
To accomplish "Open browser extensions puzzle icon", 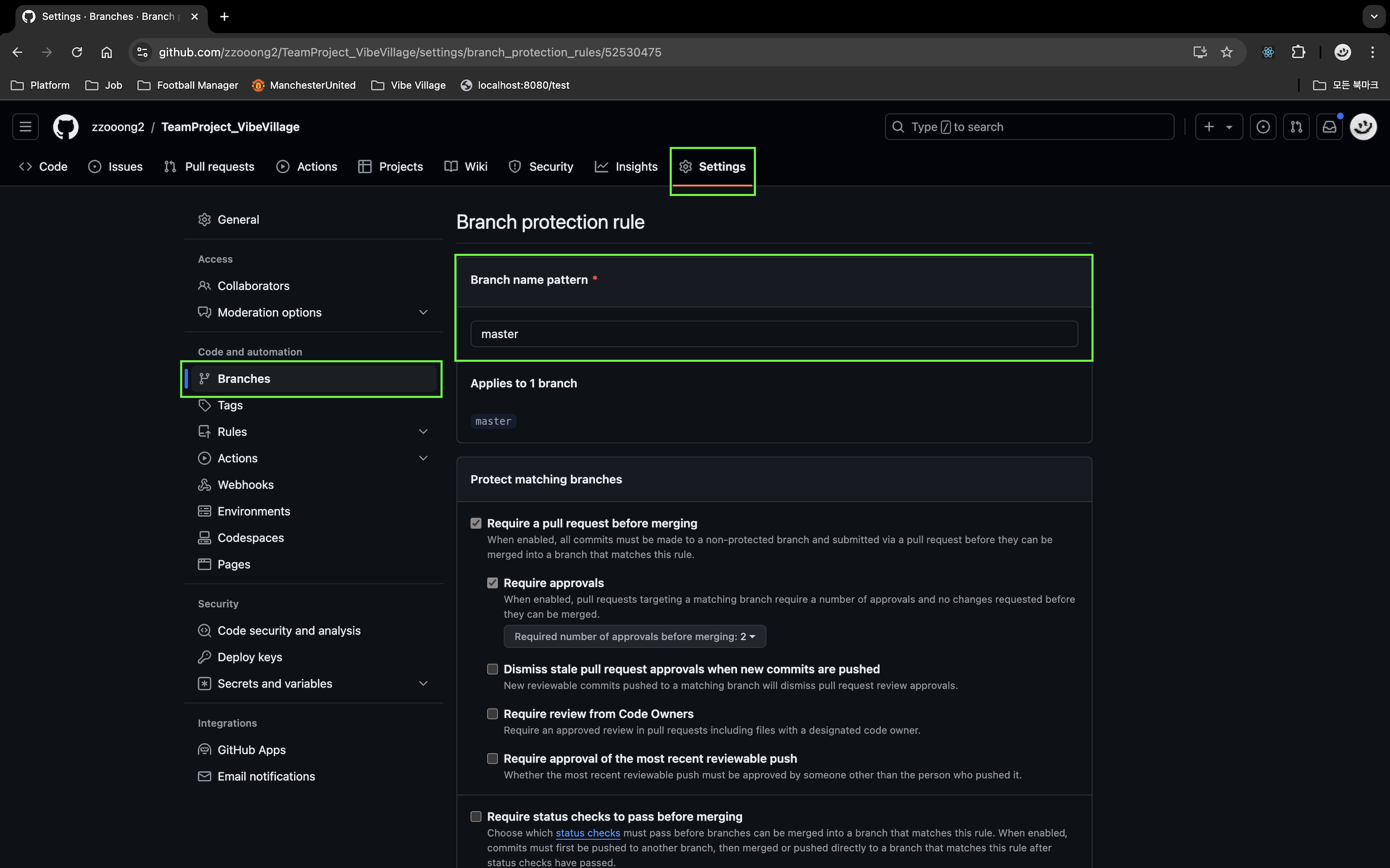I will click(1299, 52).
